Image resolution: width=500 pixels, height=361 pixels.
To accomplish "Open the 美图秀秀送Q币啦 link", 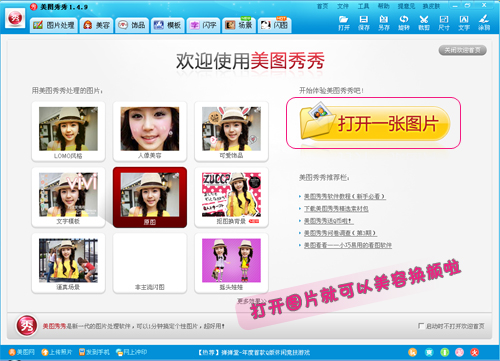I will pyautogui.click(x=328, y=221).
